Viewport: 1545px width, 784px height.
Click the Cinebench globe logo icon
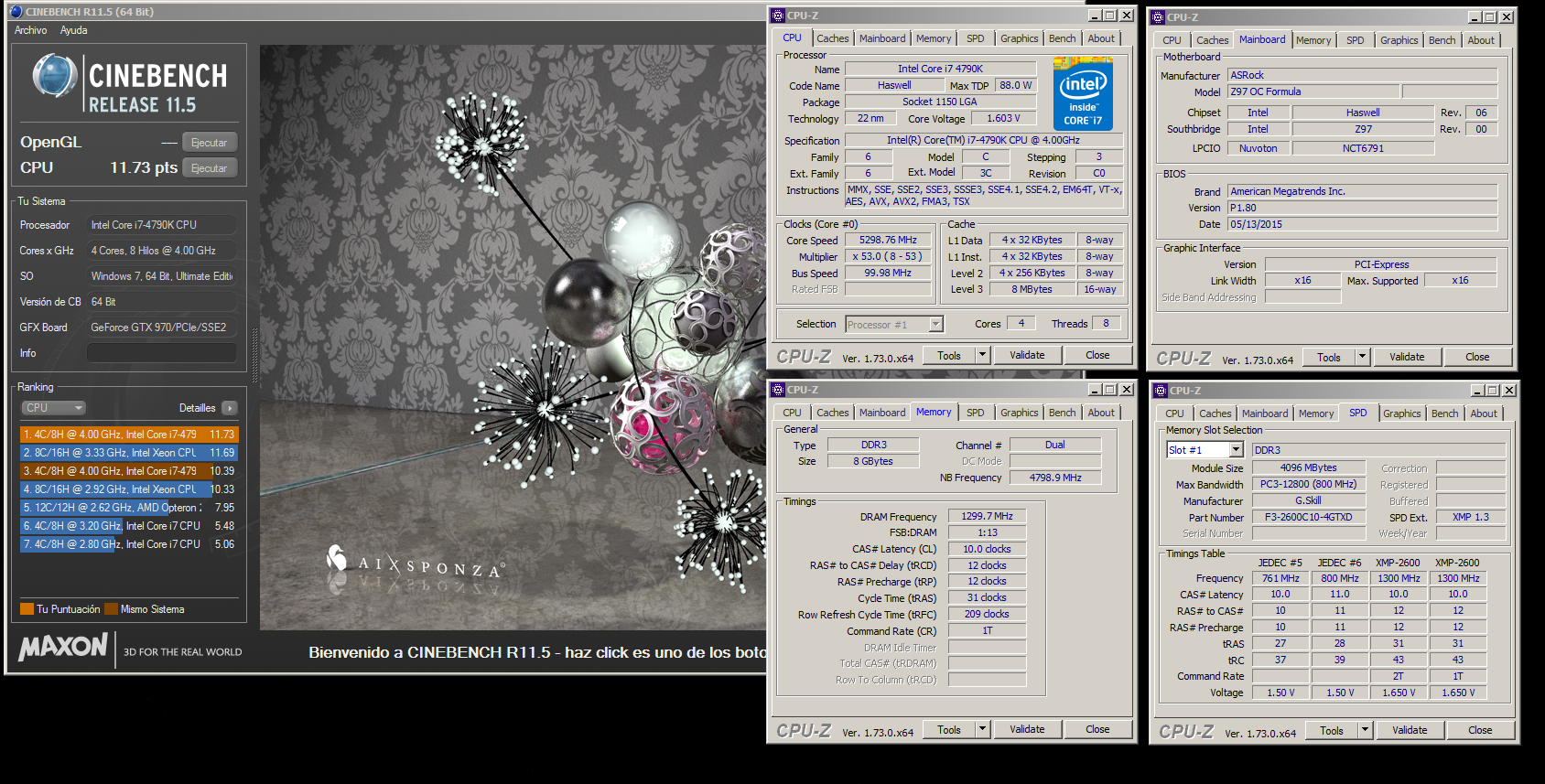tap(54, 76)
